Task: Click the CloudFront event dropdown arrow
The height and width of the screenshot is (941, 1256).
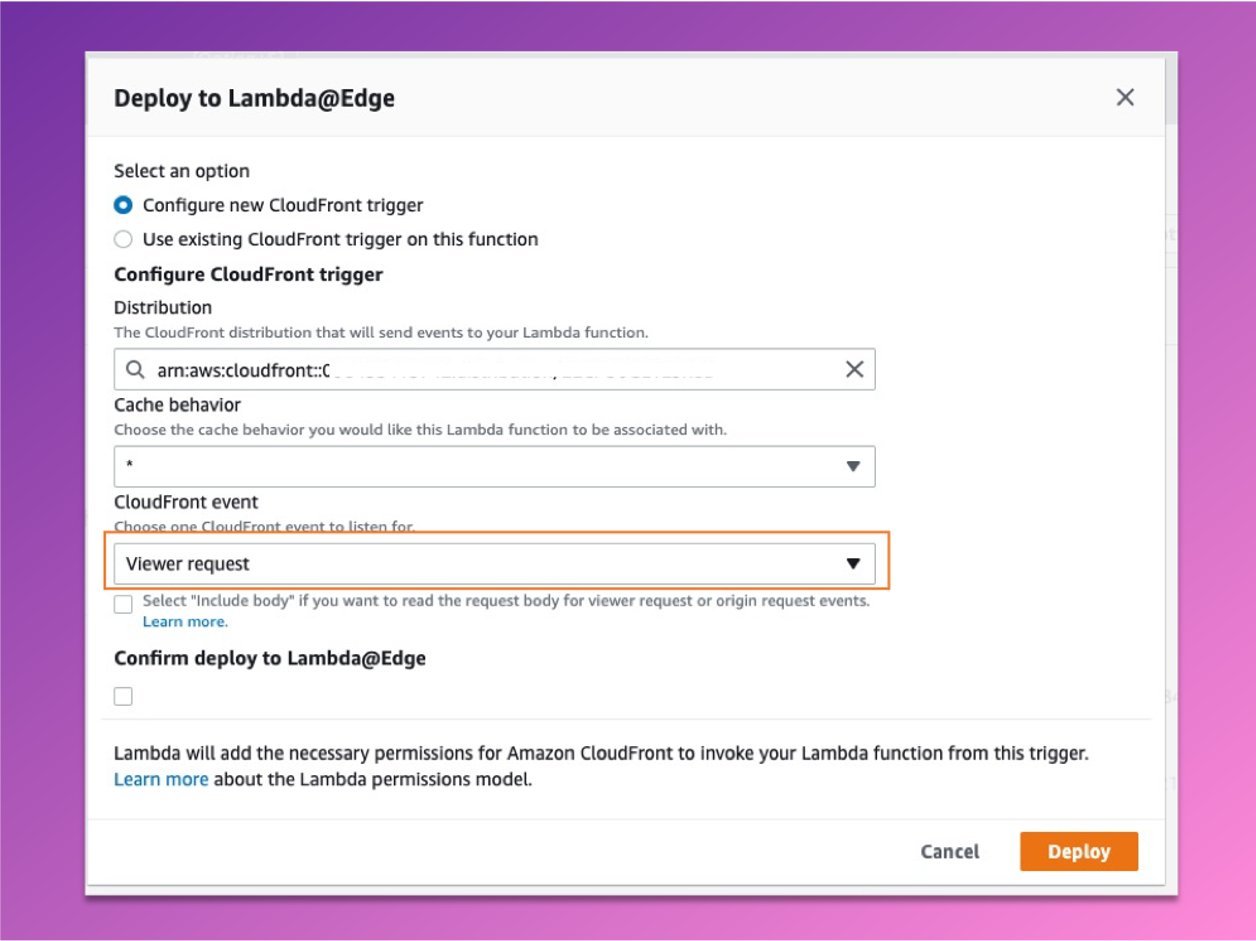Action: coord(853,563)
